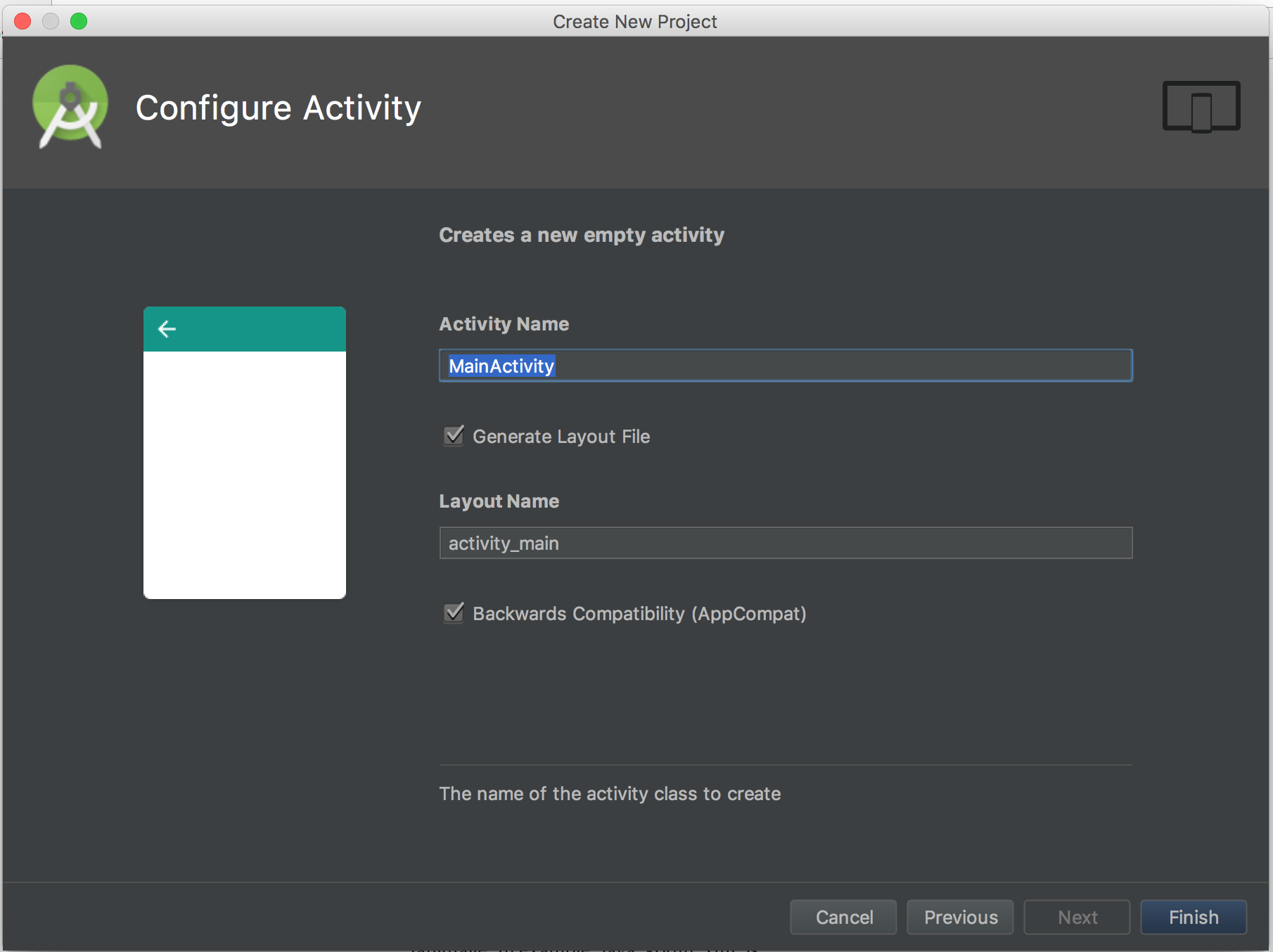Focus the Activity Name text field

coord(785,366)
